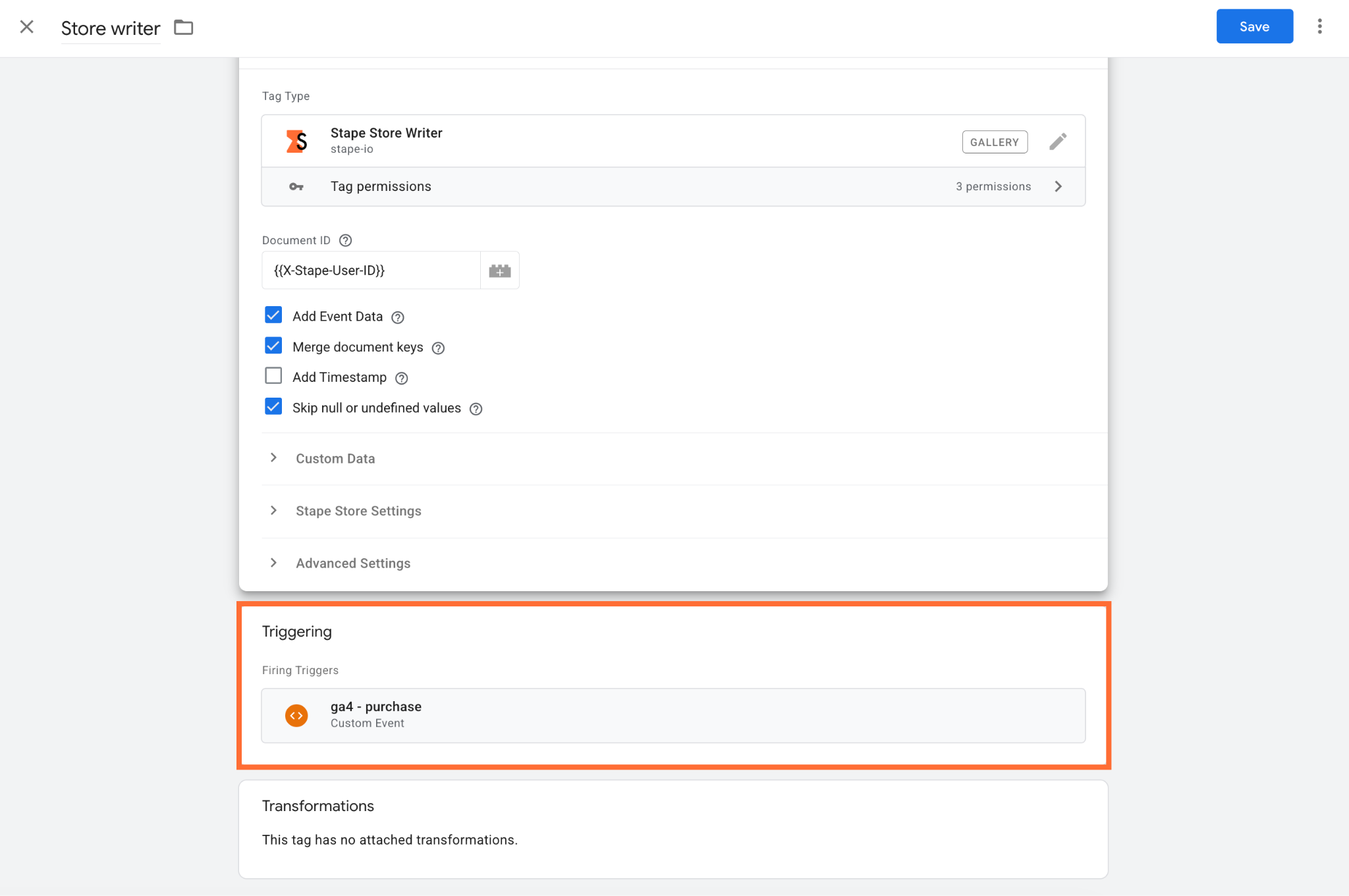This screenshot has width=1349, height=896.
Task: Toggle Skip null or undefined values checkbox
Action: coord(273,406)
